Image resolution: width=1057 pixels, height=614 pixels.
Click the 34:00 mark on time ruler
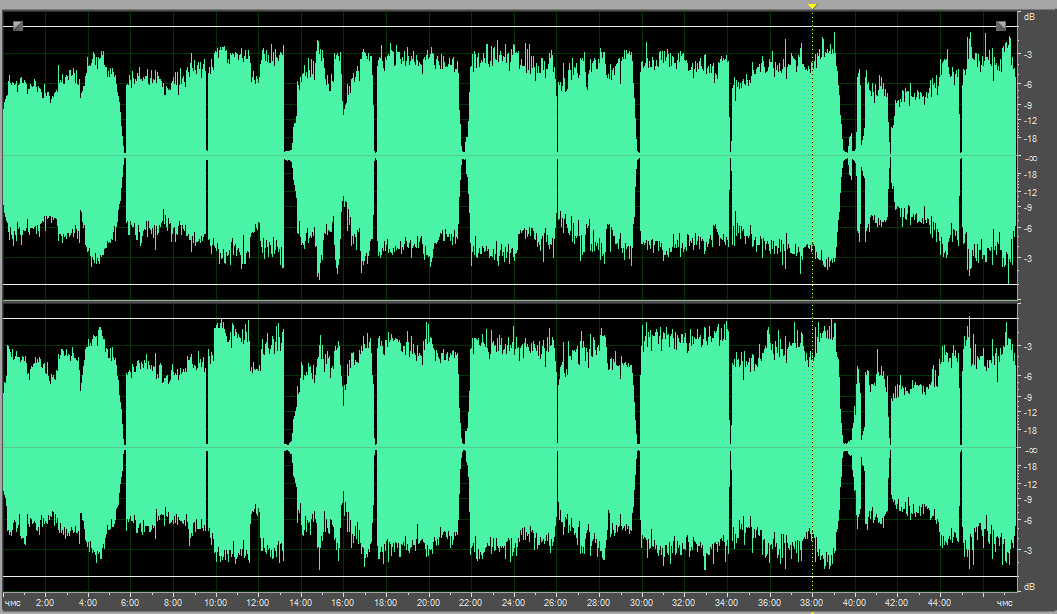(x=726, y=603)
